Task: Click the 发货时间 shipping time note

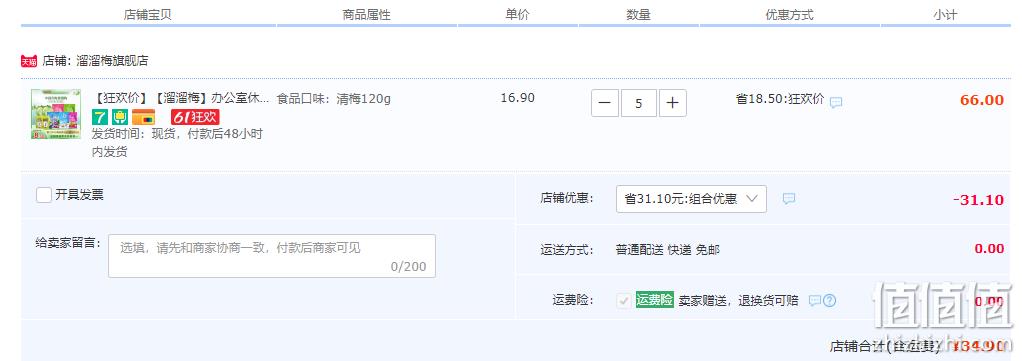Action: [x=177, y=143]
